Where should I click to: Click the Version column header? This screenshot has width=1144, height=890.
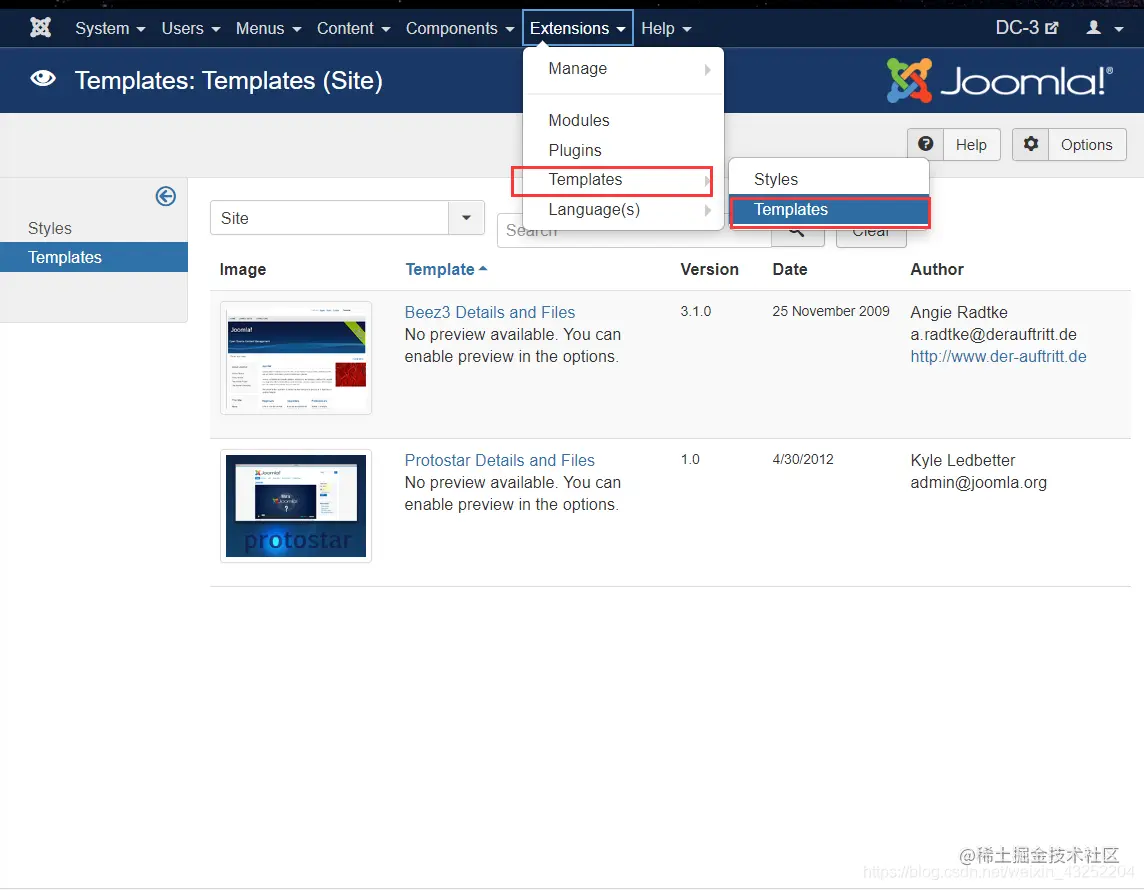coord(709,269)
